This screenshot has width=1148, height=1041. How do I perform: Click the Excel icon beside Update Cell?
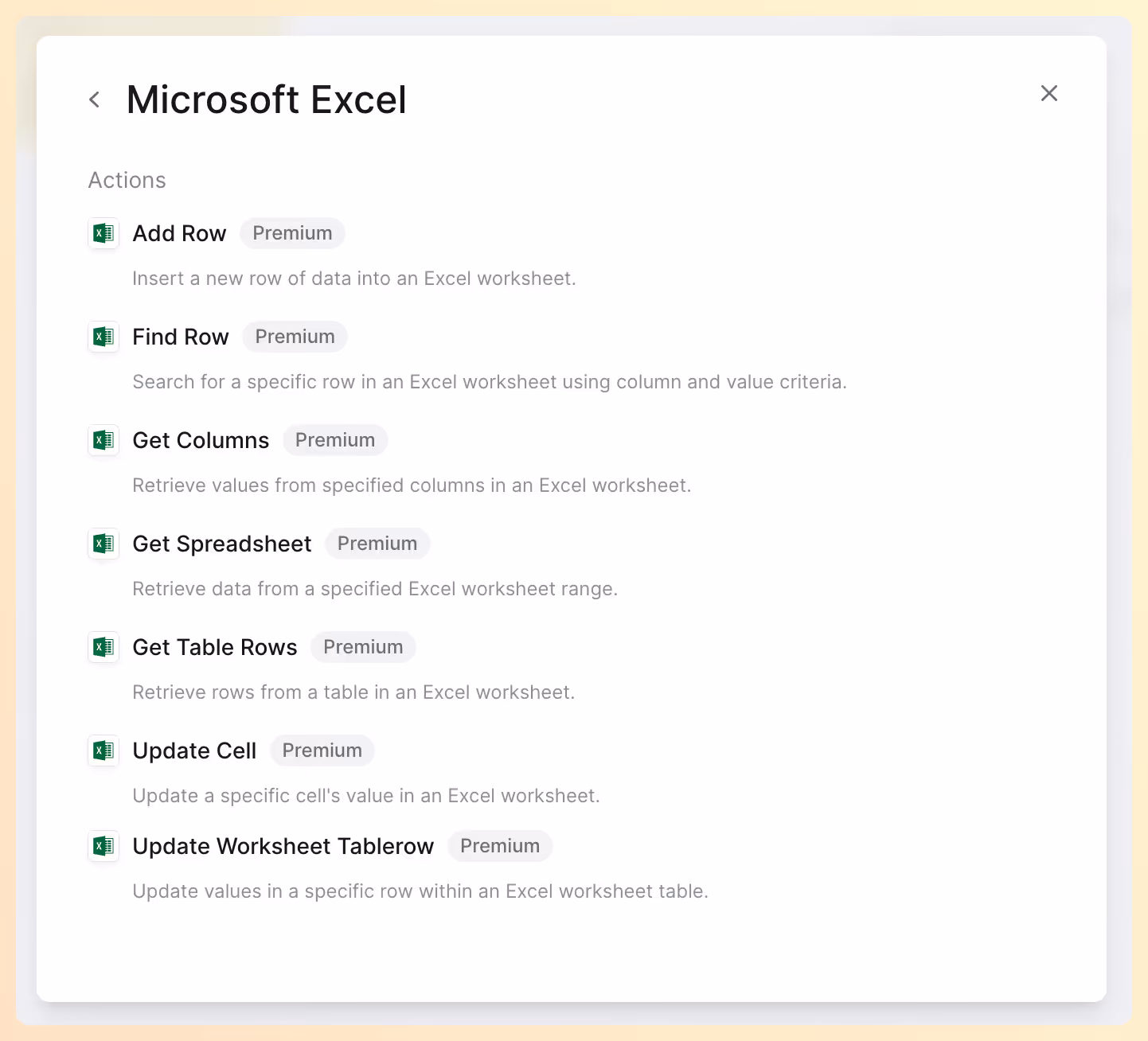pos(103,751)
